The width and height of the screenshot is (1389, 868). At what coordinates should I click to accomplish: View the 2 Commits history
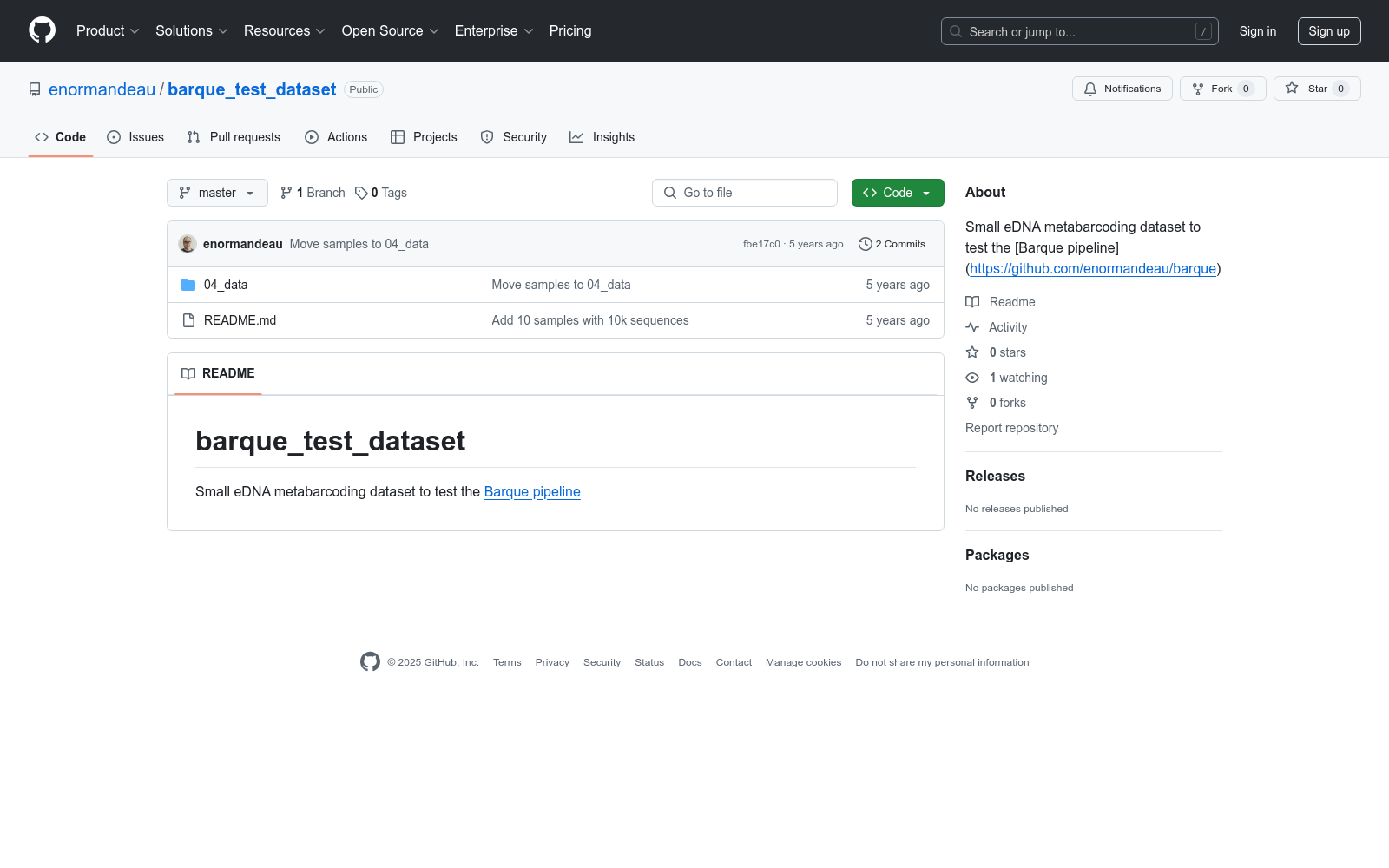pyautogui.click(x=892, y=244)
